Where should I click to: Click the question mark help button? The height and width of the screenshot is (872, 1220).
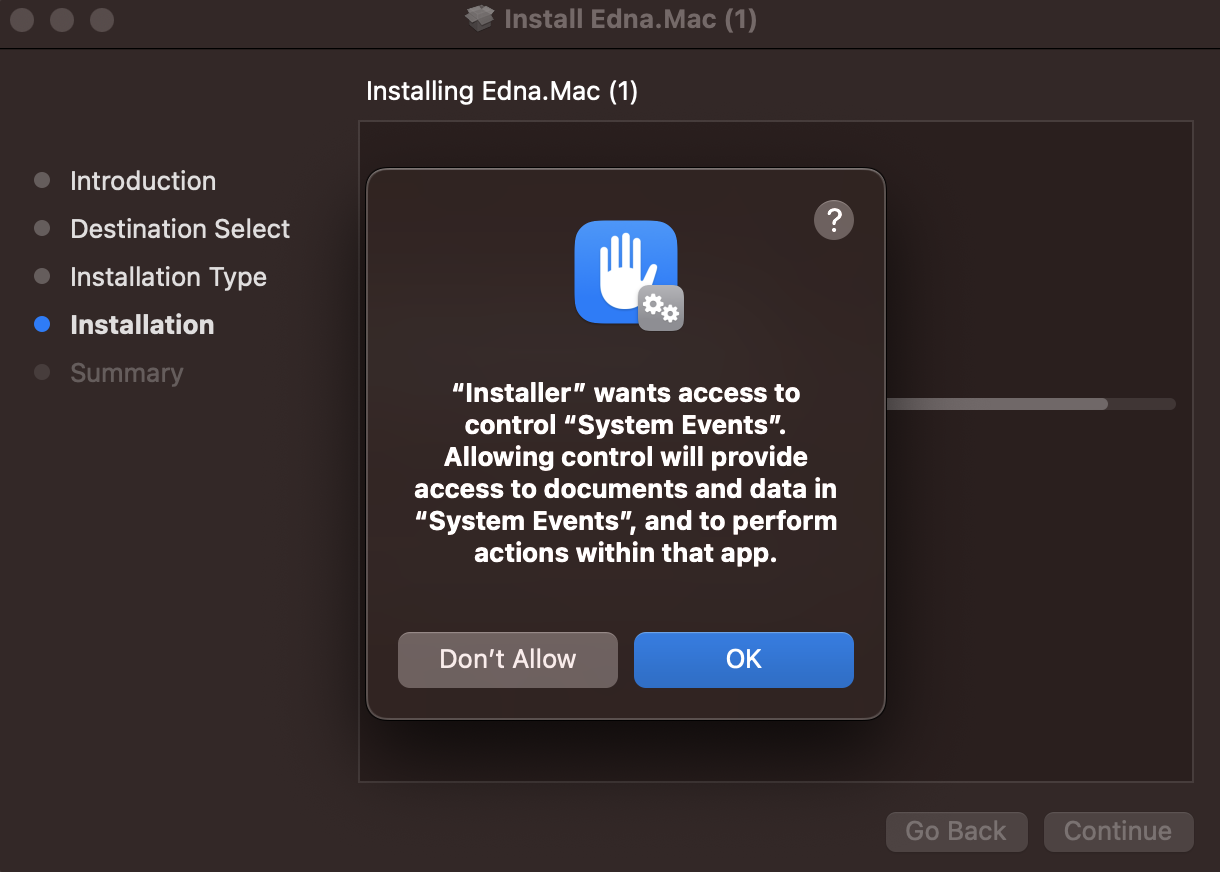click(834, 219)
